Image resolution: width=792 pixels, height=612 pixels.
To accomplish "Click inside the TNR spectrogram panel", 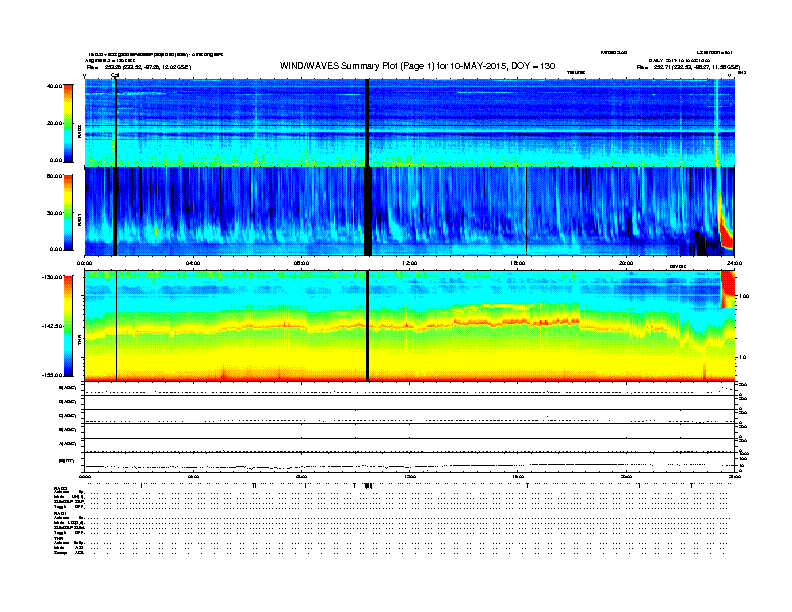I will 409,326.
